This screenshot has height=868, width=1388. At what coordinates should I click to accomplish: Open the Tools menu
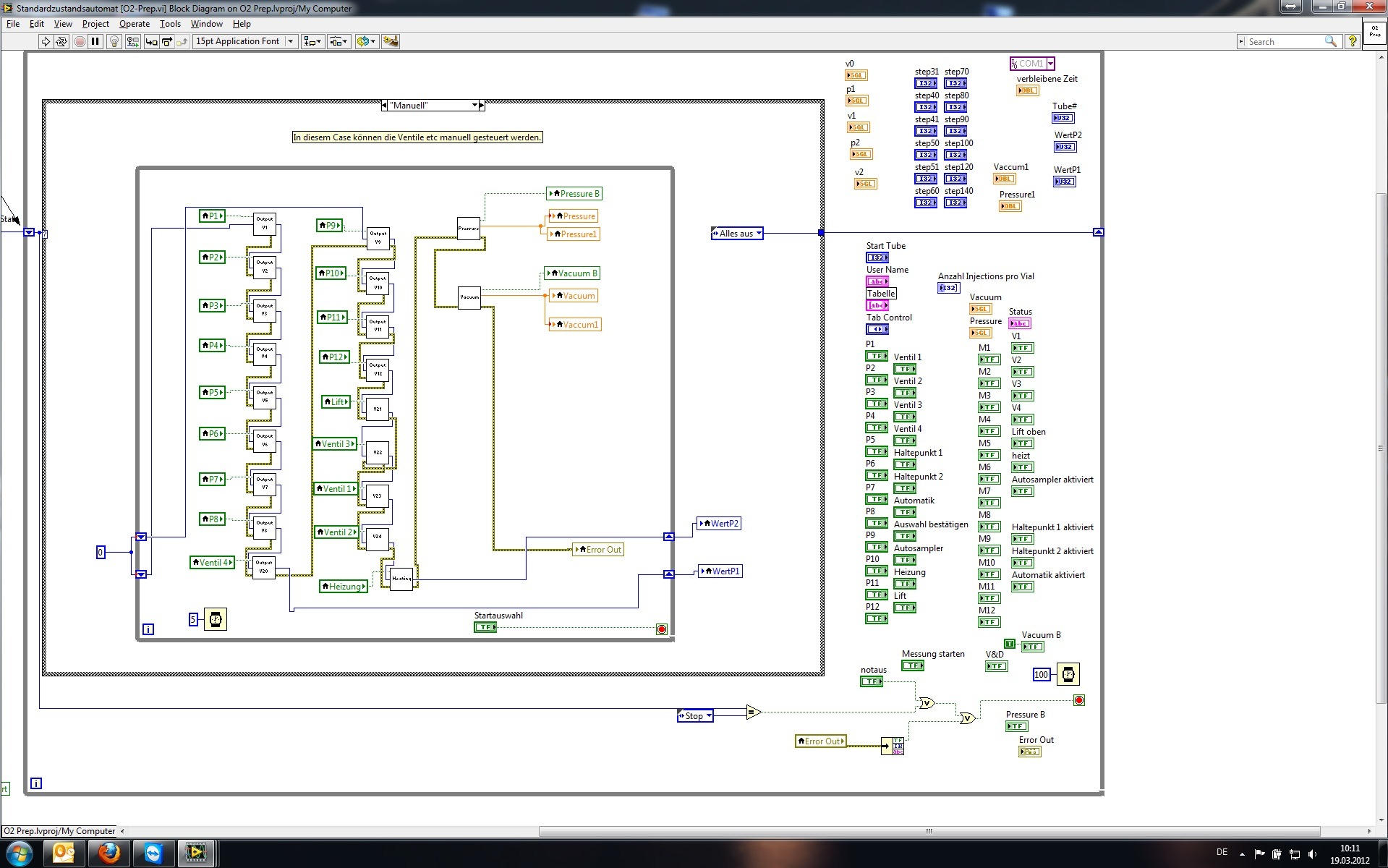point(170,24)
